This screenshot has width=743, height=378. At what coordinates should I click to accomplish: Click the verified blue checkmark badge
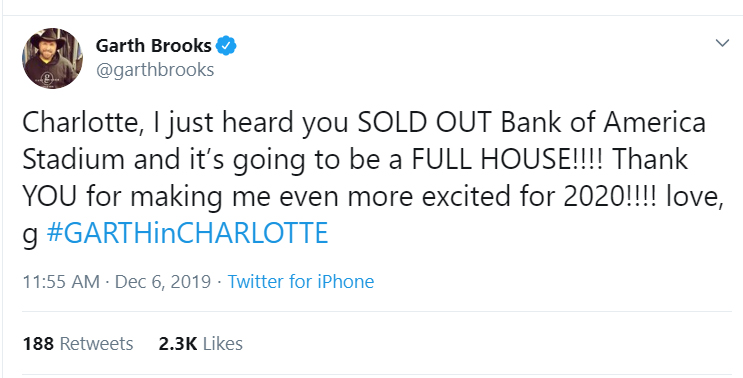pos(226,46)
